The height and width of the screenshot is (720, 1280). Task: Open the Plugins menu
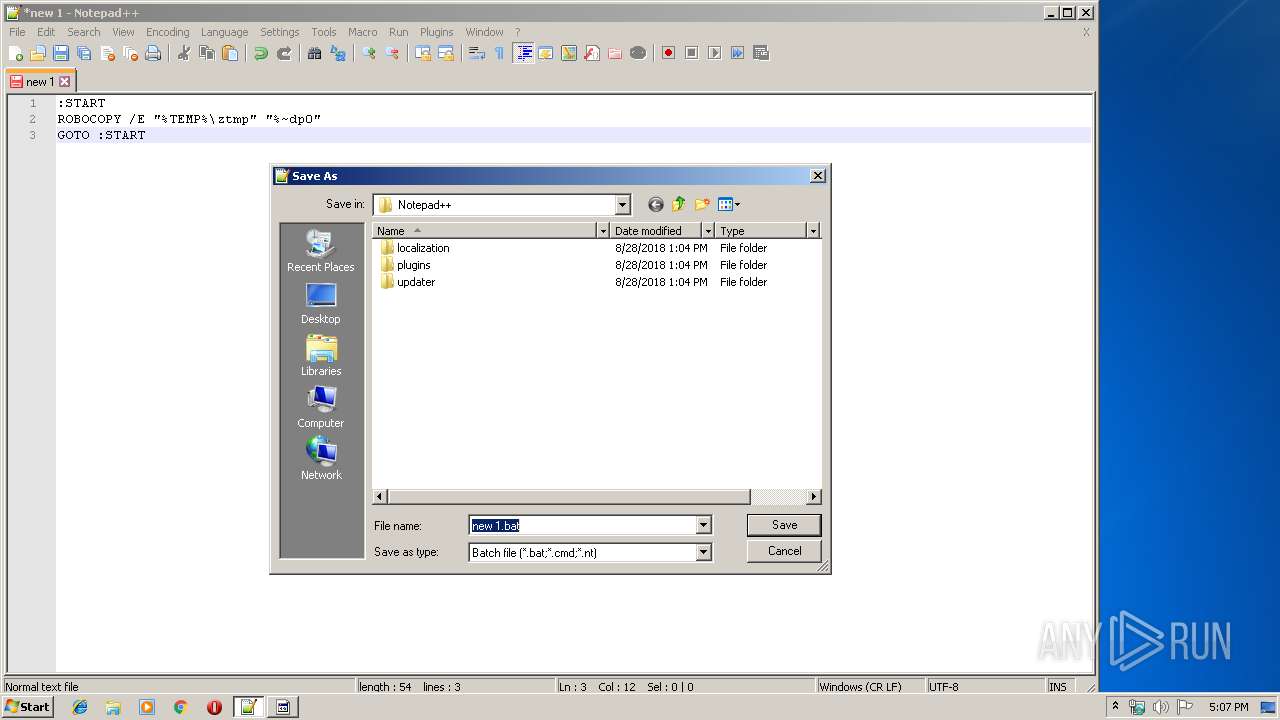tap(436, 32)
